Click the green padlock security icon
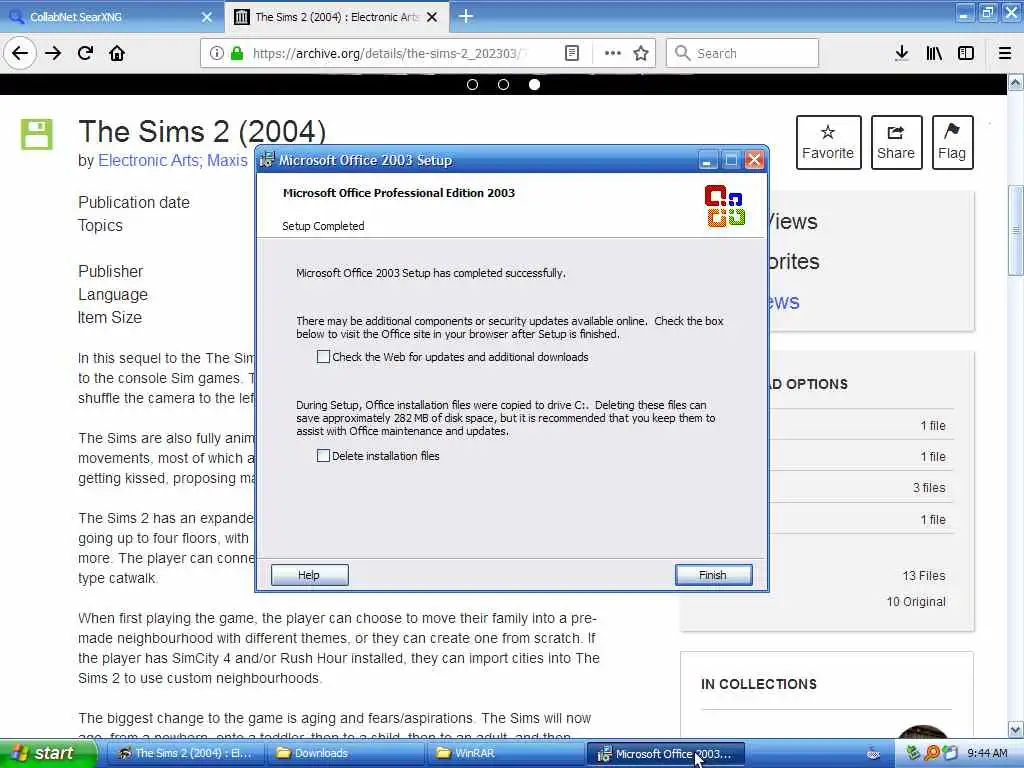Image resolution: width=1024 pixels, height=768 pixels. click(237, 53)
